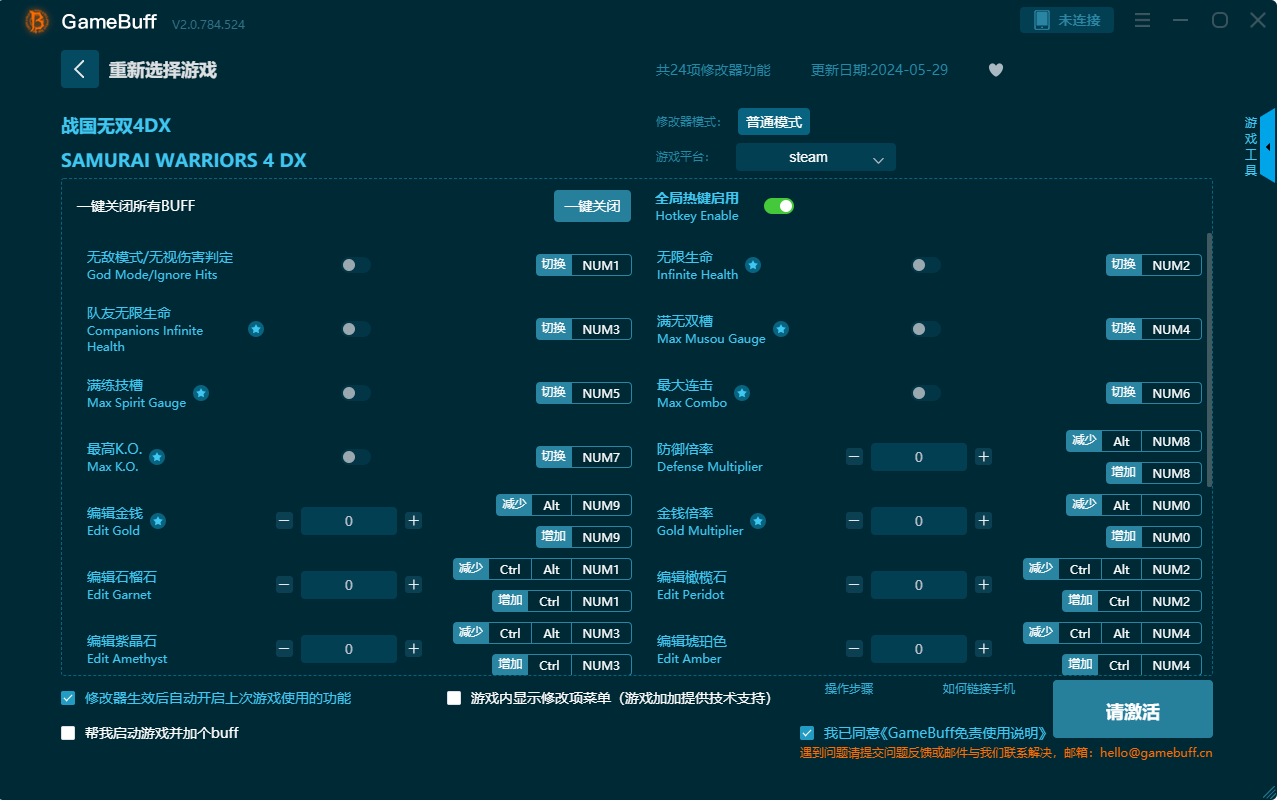Uncheck GameBuff disclaimer agreement checkbox
1277x800 pixels.
(807, 733)
